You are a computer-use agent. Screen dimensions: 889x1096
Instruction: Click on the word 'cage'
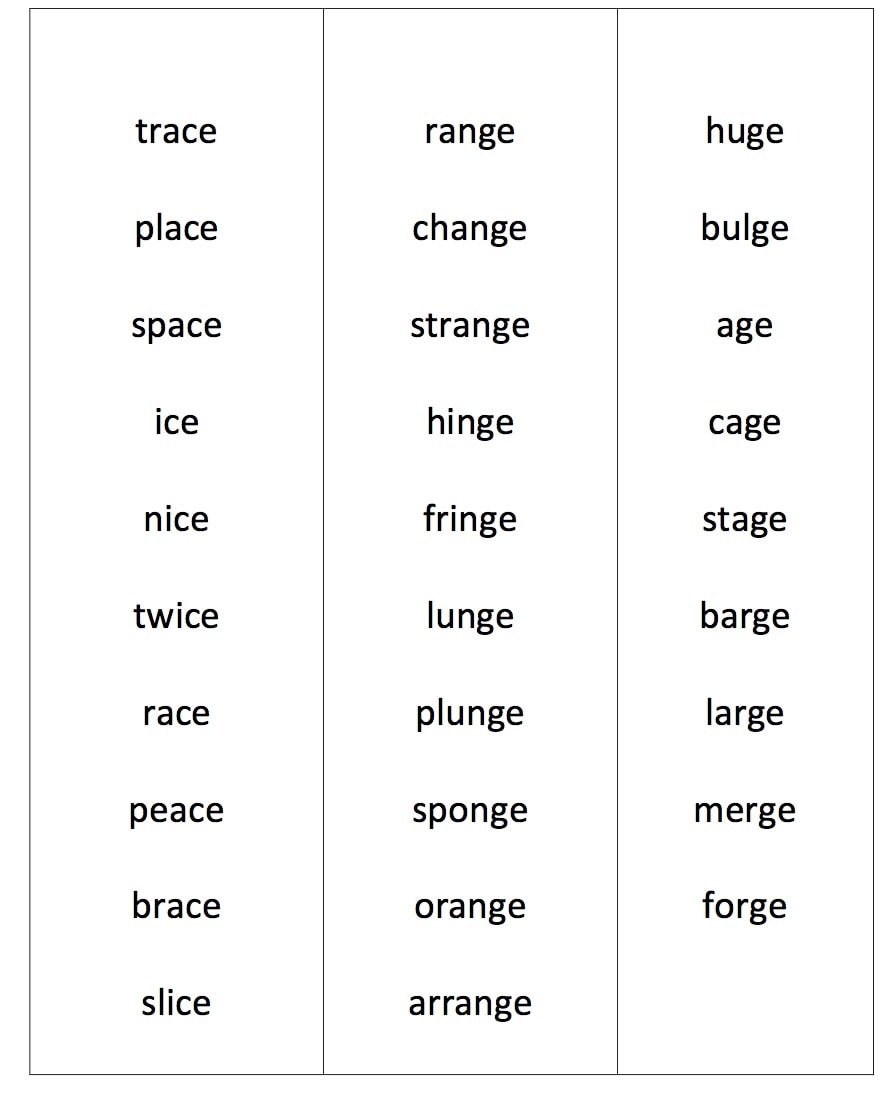click(744, 424)
